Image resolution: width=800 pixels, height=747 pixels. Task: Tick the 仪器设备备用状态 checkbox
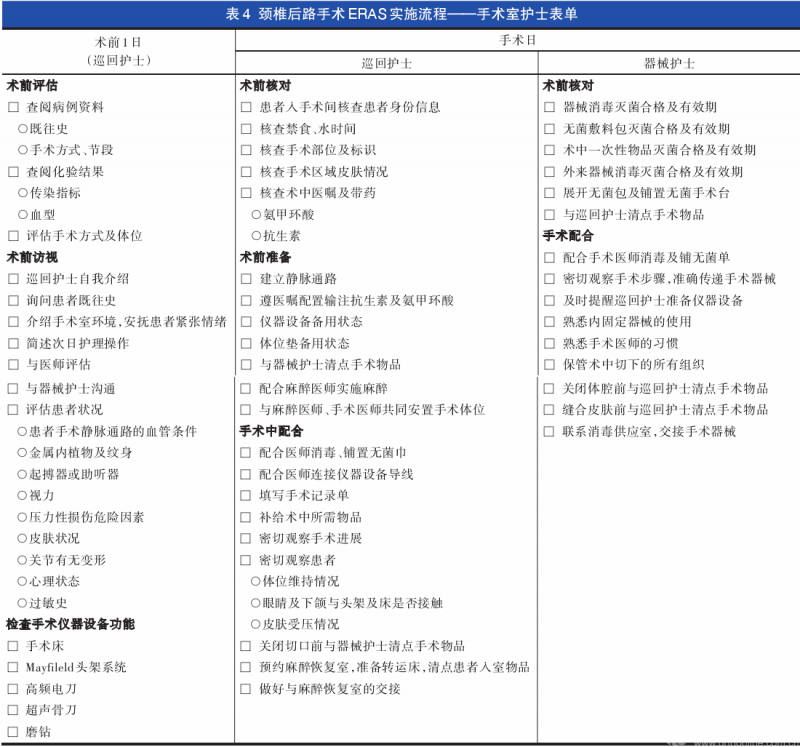246,322
